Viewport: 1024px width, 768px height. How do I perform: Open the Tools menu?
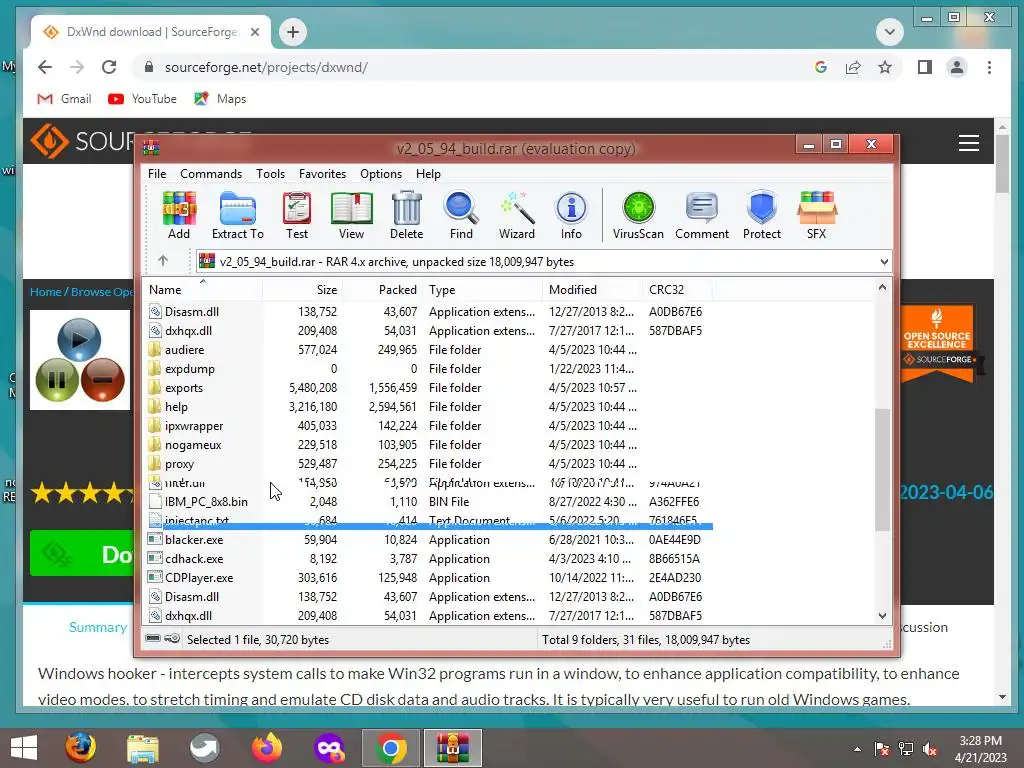tap(270, 174)
